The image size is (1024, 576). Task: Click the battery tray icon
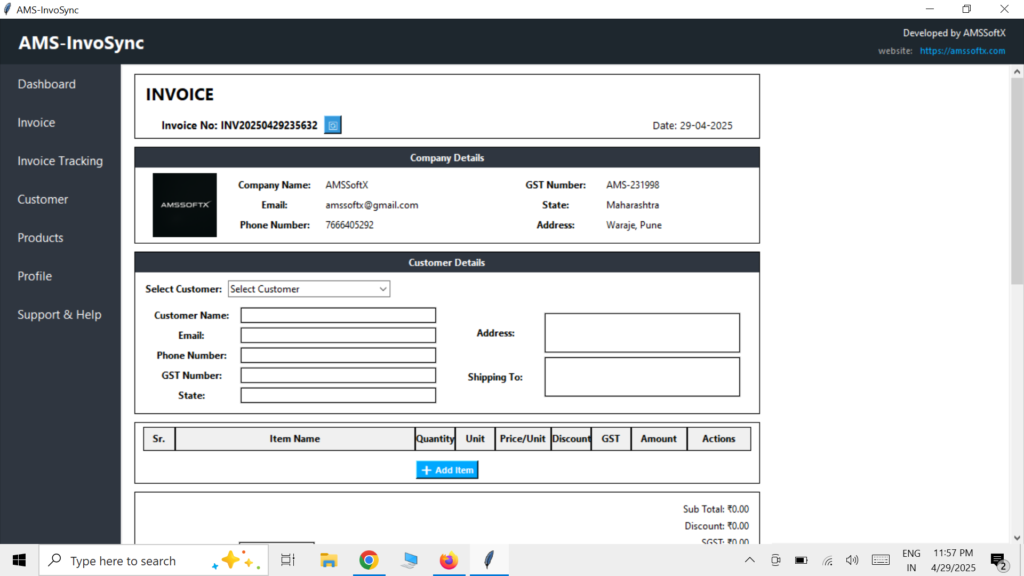801,560
